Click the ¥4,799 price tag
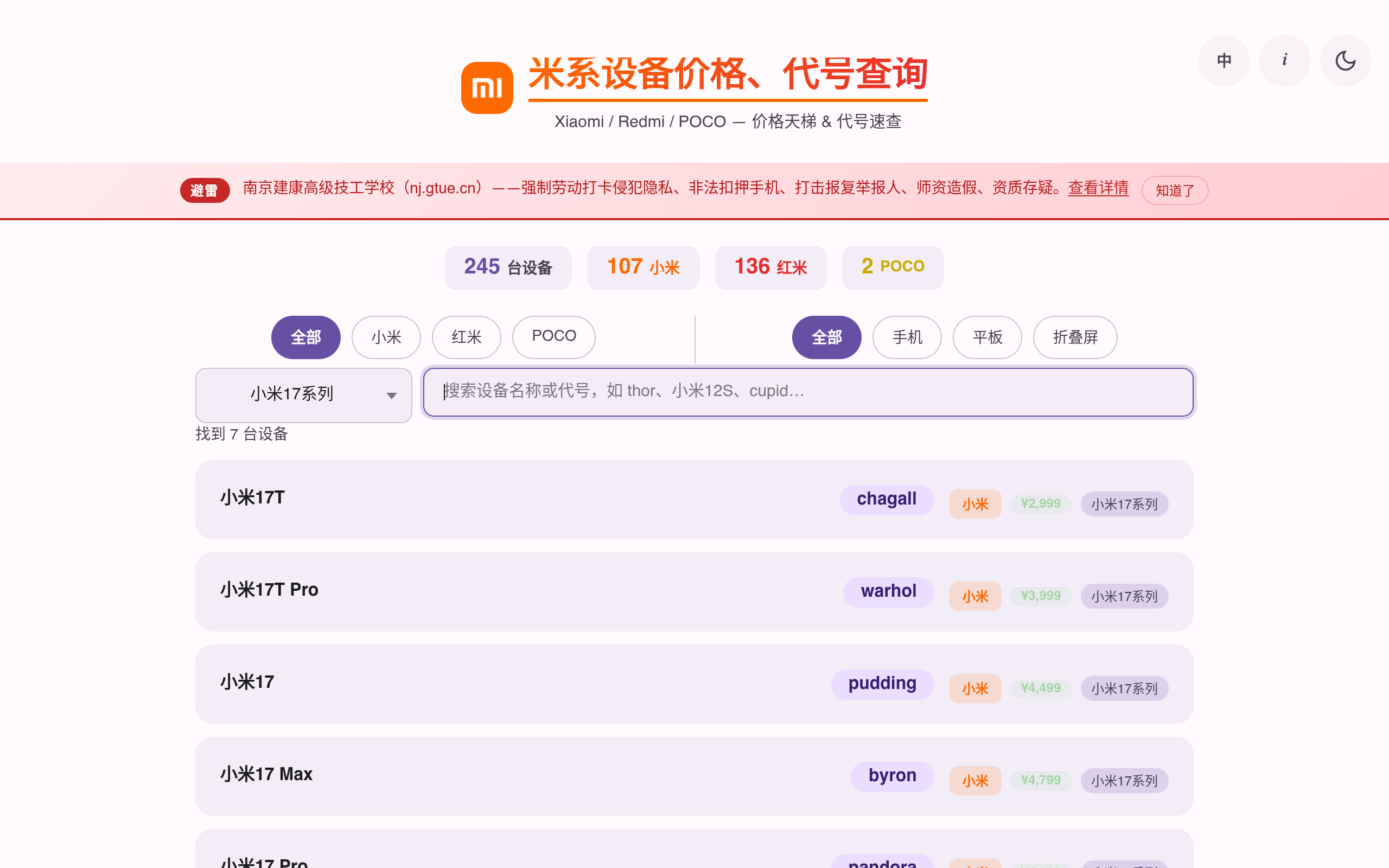 pos(1041,781)
